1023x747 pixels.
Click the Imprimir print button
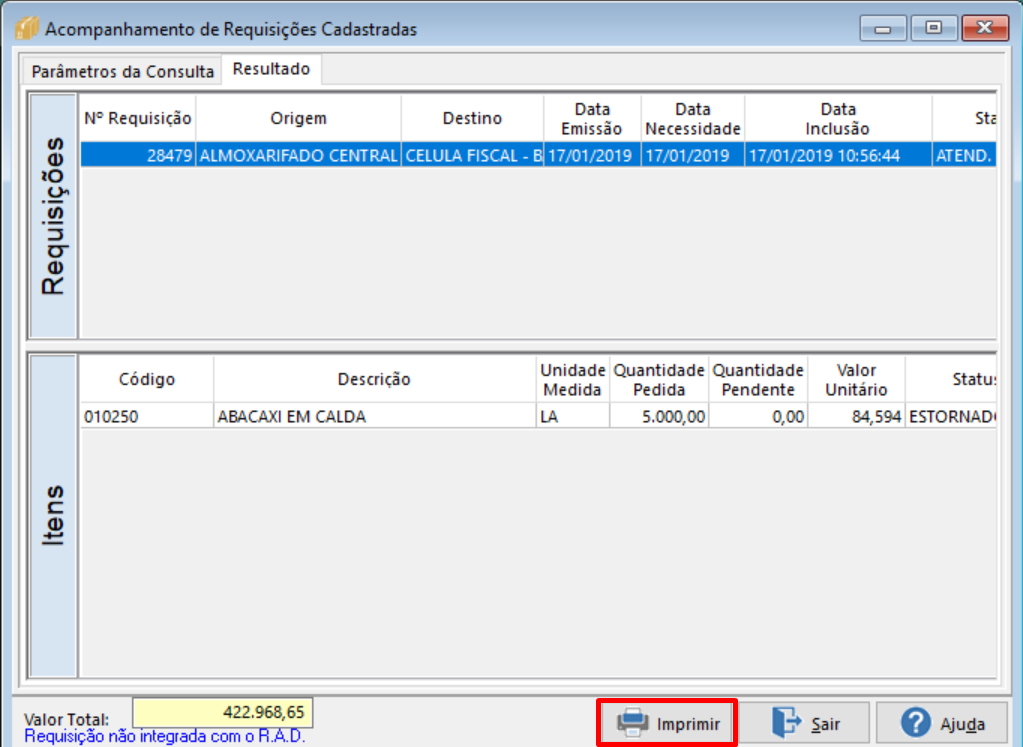tap(667, 723)
